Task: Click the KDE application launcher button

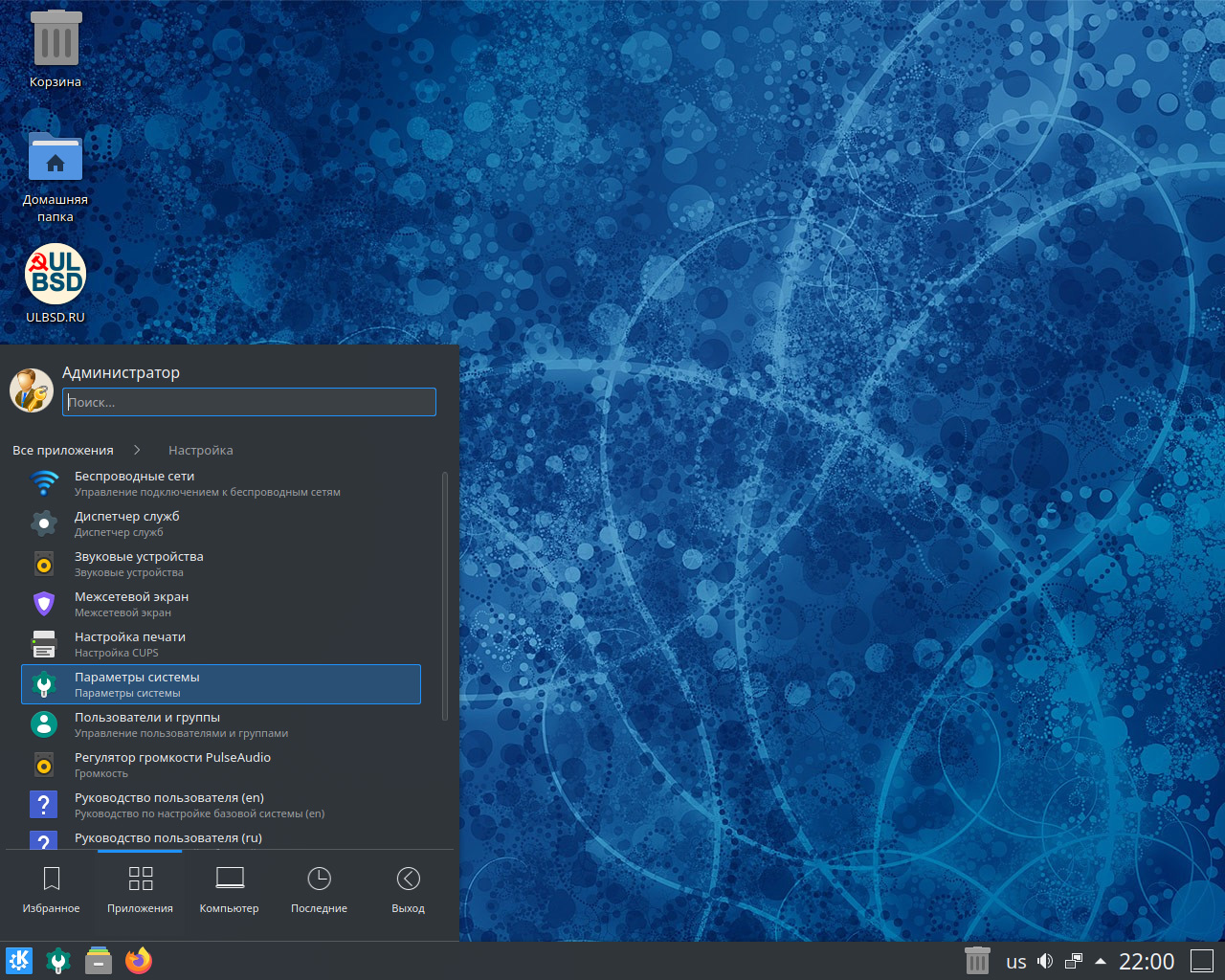Action: 19,961
